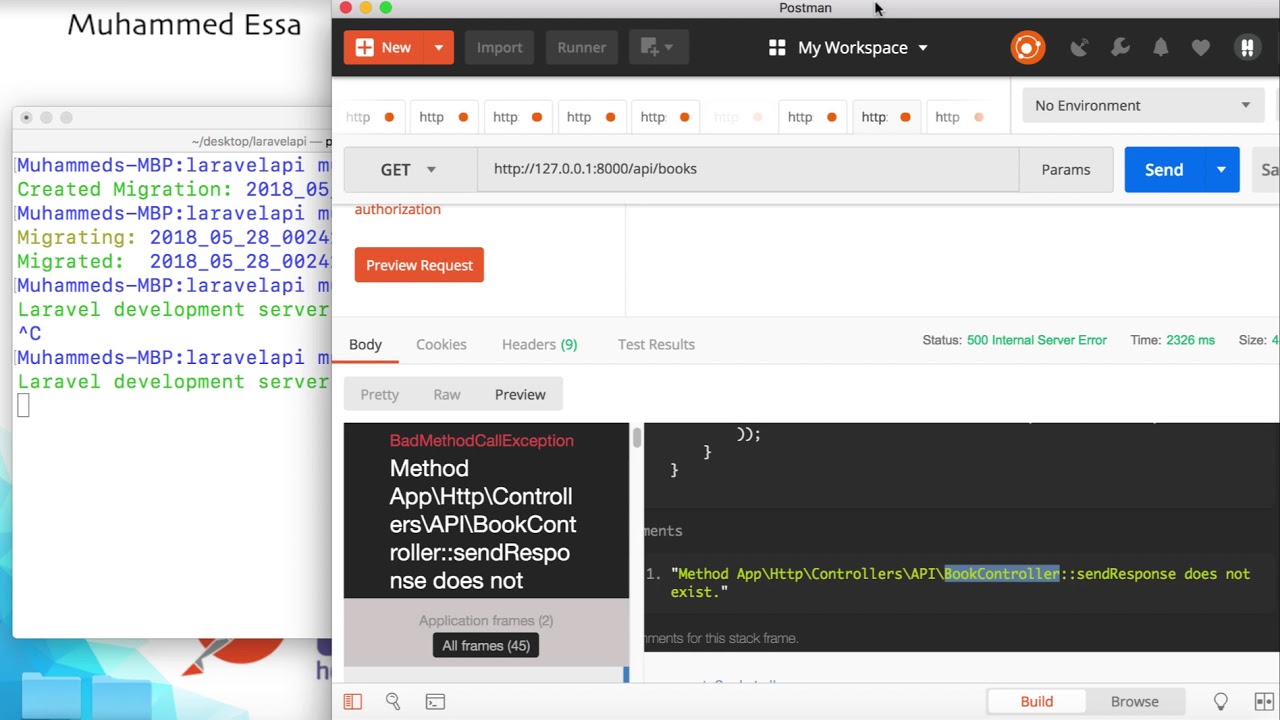Click the plus icon on New button
Viewport: 1280px width, 720px height.
pos(364,47)
